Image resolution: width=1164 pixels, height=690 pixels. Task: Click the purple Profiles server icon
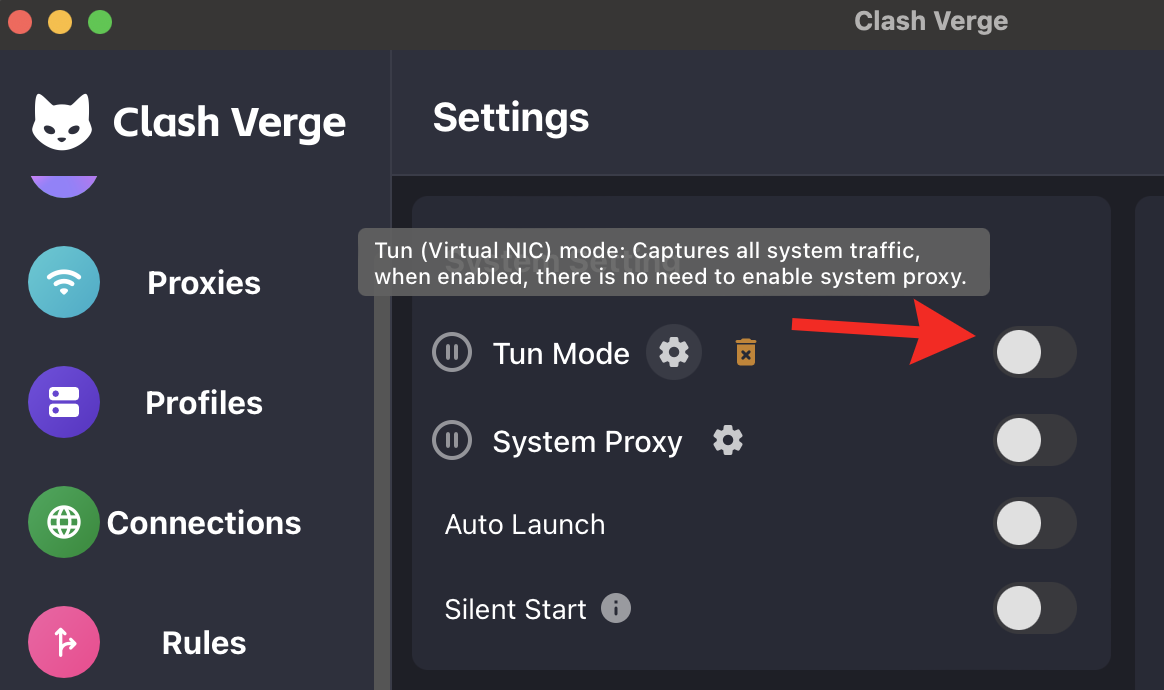point(64,402)
